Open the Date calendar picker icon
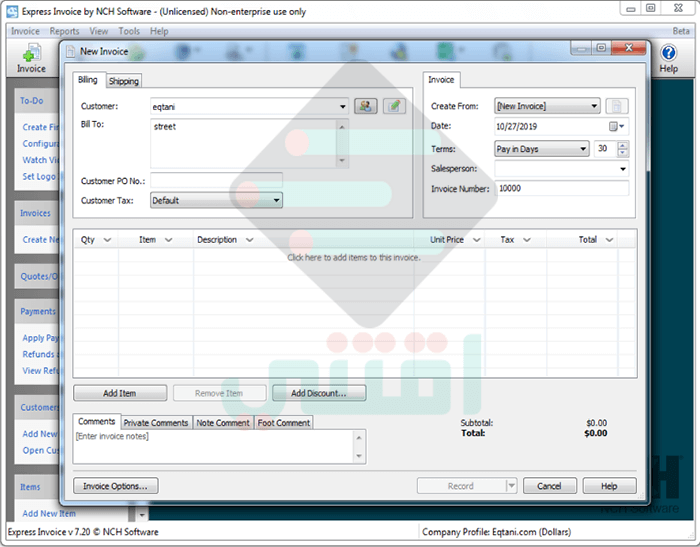This screenshot has width=700, height=547. click(x=616, y=126)
